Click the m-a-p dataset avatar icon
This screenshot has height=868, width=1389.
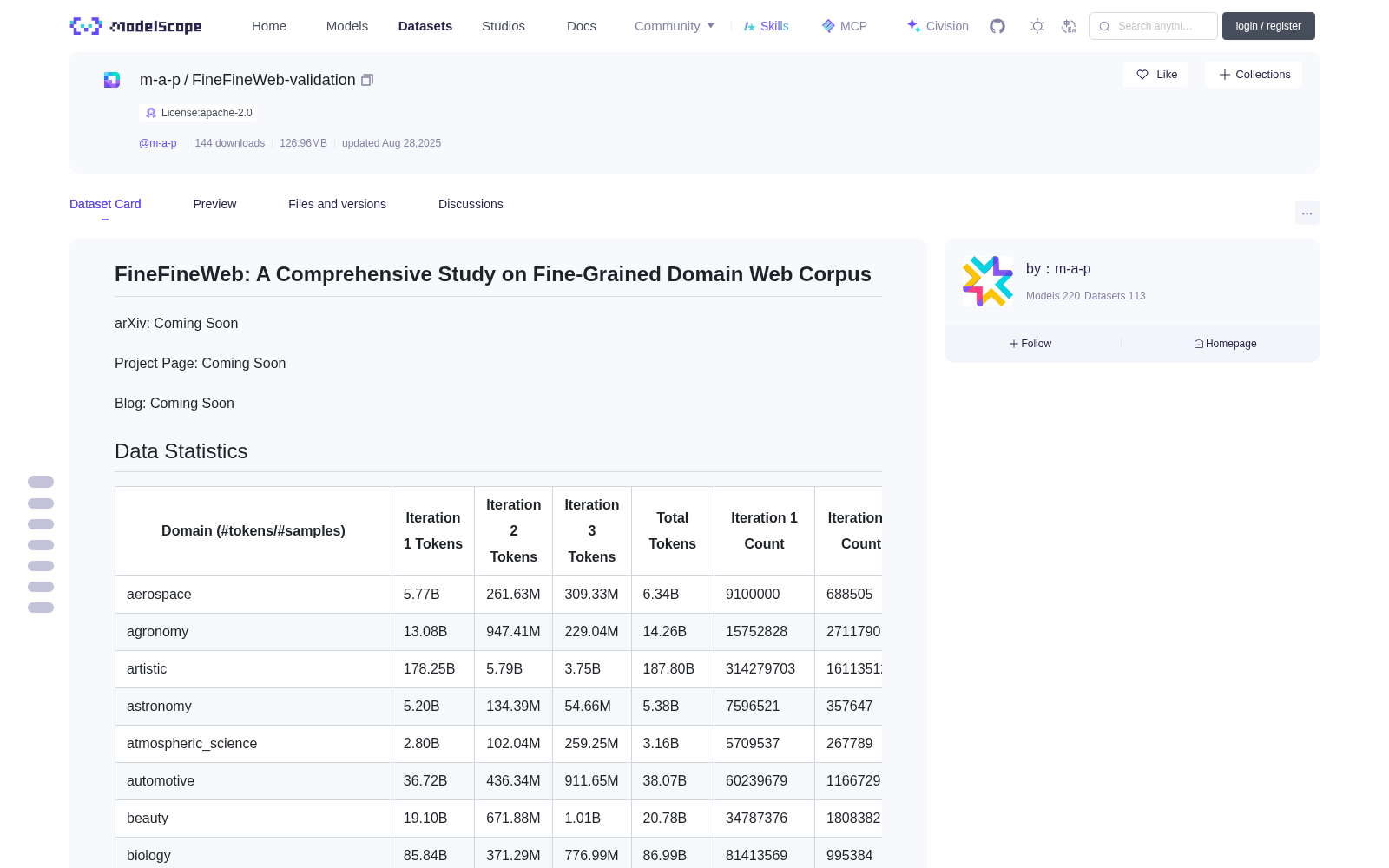pyautogui.click(x=112, y=80)
